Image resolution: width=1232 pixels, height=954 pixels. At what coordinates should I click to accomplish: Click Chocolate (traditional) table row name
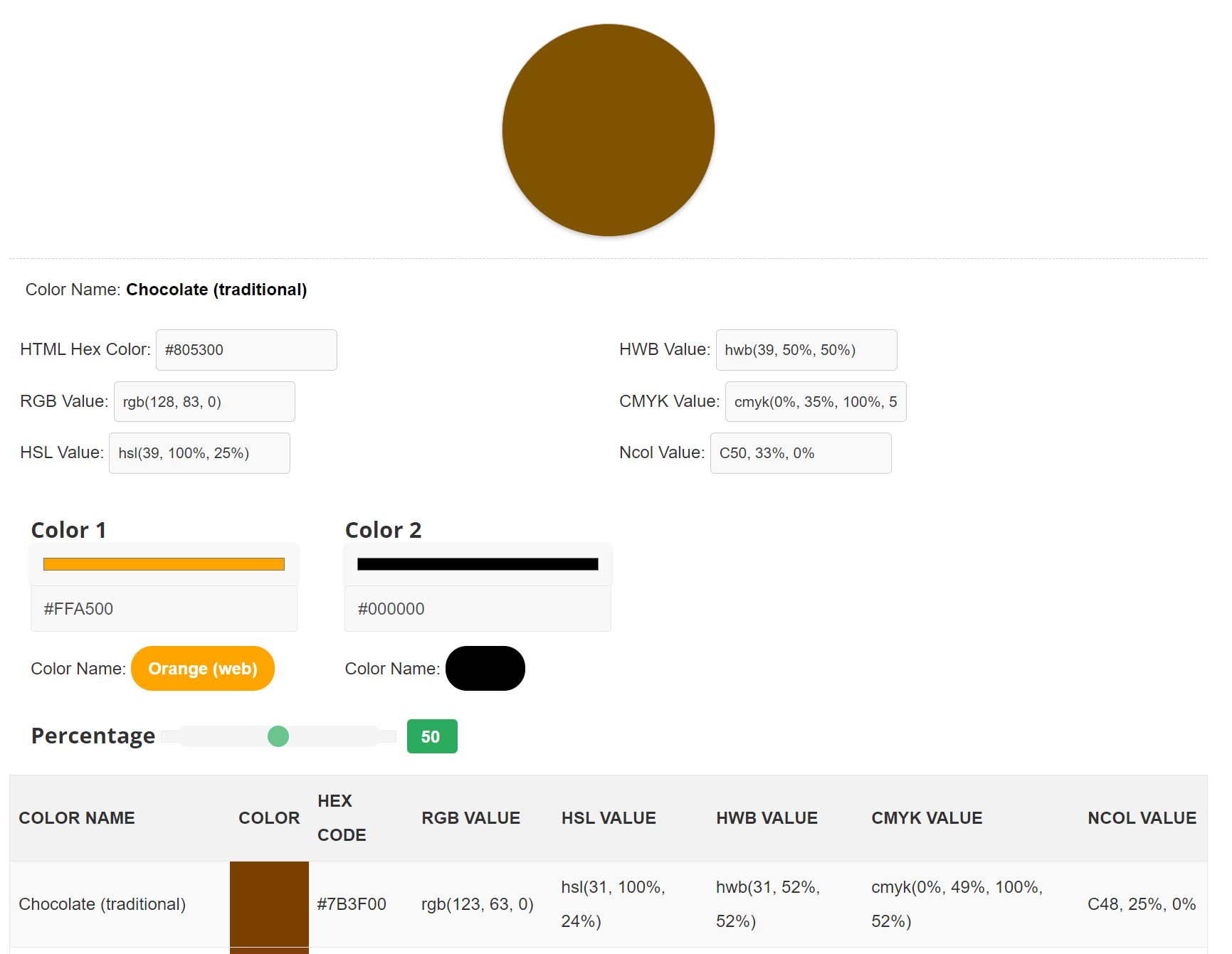(x=102, y=904)
